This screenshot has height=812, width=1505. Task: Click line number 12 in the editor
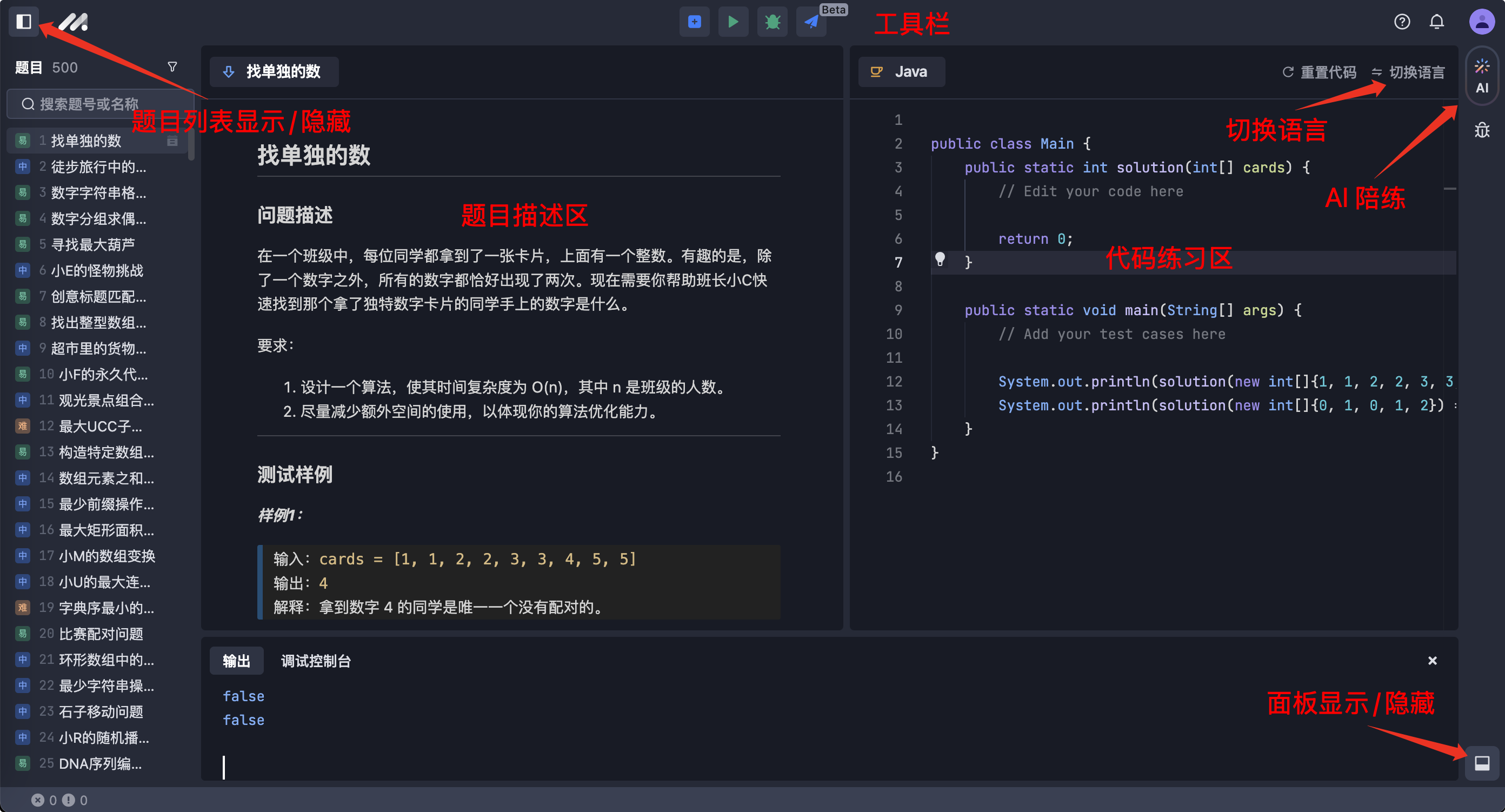pos(894,382)
